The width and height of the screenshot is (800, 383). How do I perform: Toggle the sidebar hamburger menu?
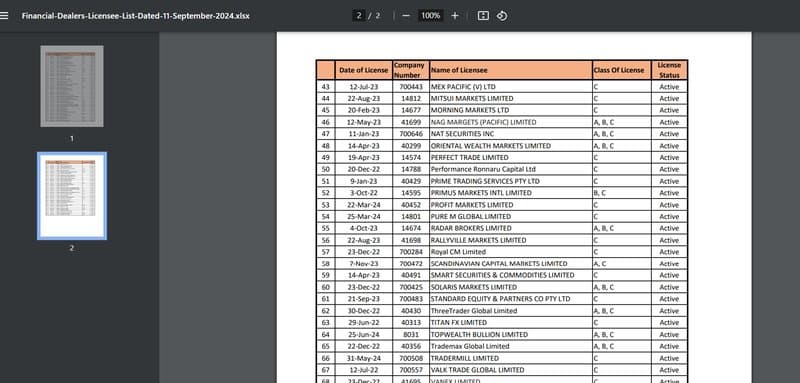(4, 15)
